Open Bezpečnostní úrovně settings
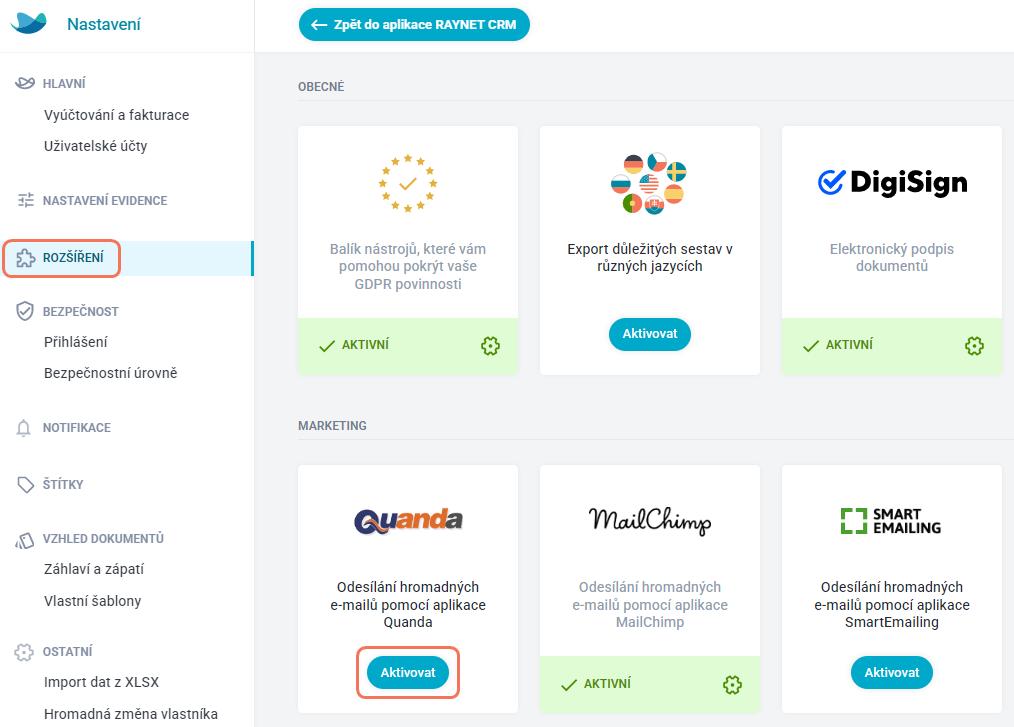1014x727 pixels. [111, 373]
